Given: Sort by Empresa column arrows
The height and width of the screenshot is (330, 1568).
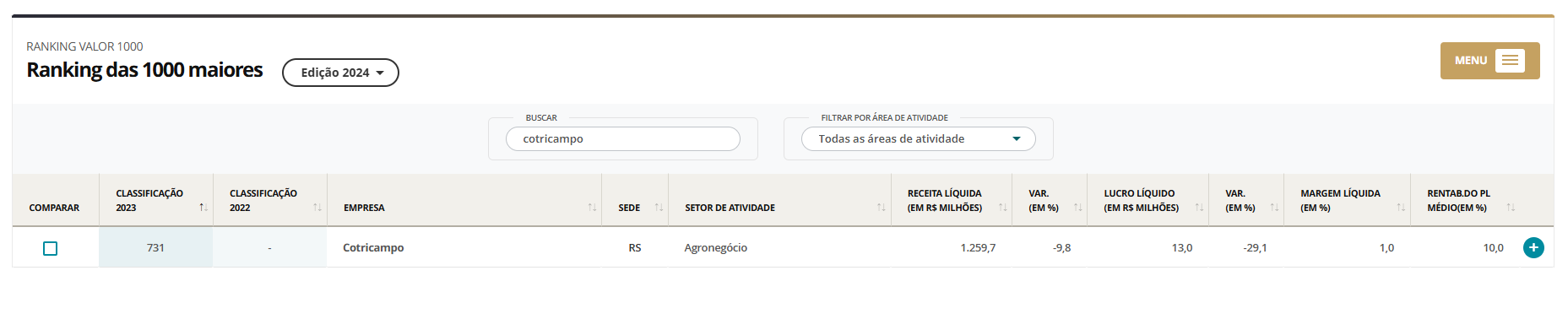Looking at the screenshot, I should tap(592, 208).
